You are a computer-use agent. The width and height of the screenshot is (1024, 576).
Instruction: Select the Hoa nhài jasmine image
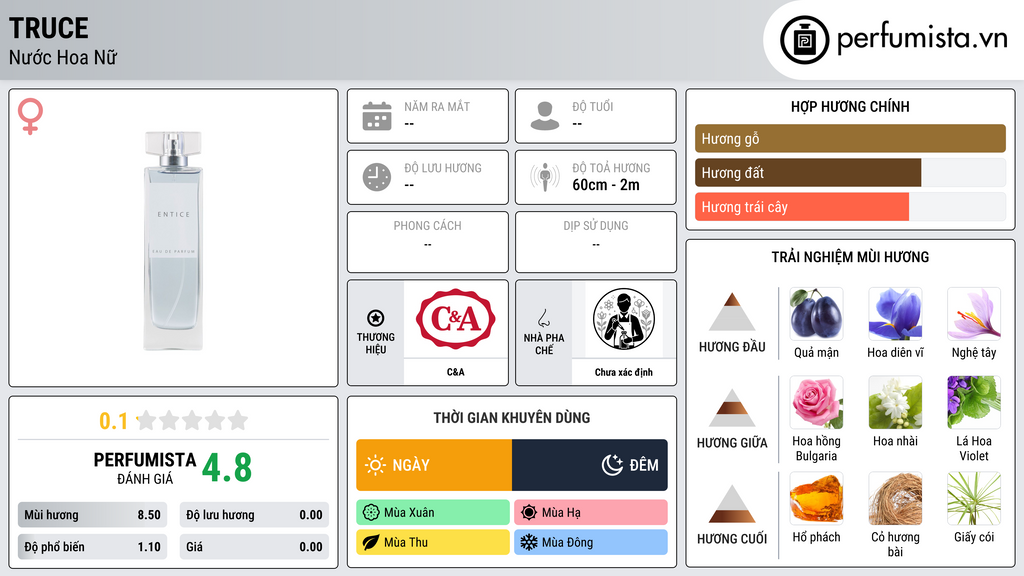click(x=895, y=402)
